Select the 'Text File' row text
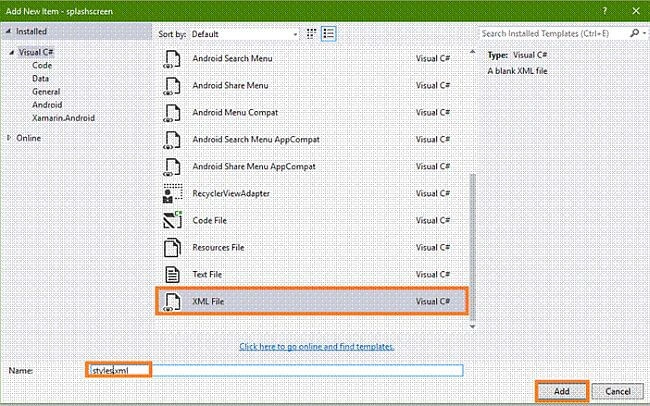 [207, 275]
